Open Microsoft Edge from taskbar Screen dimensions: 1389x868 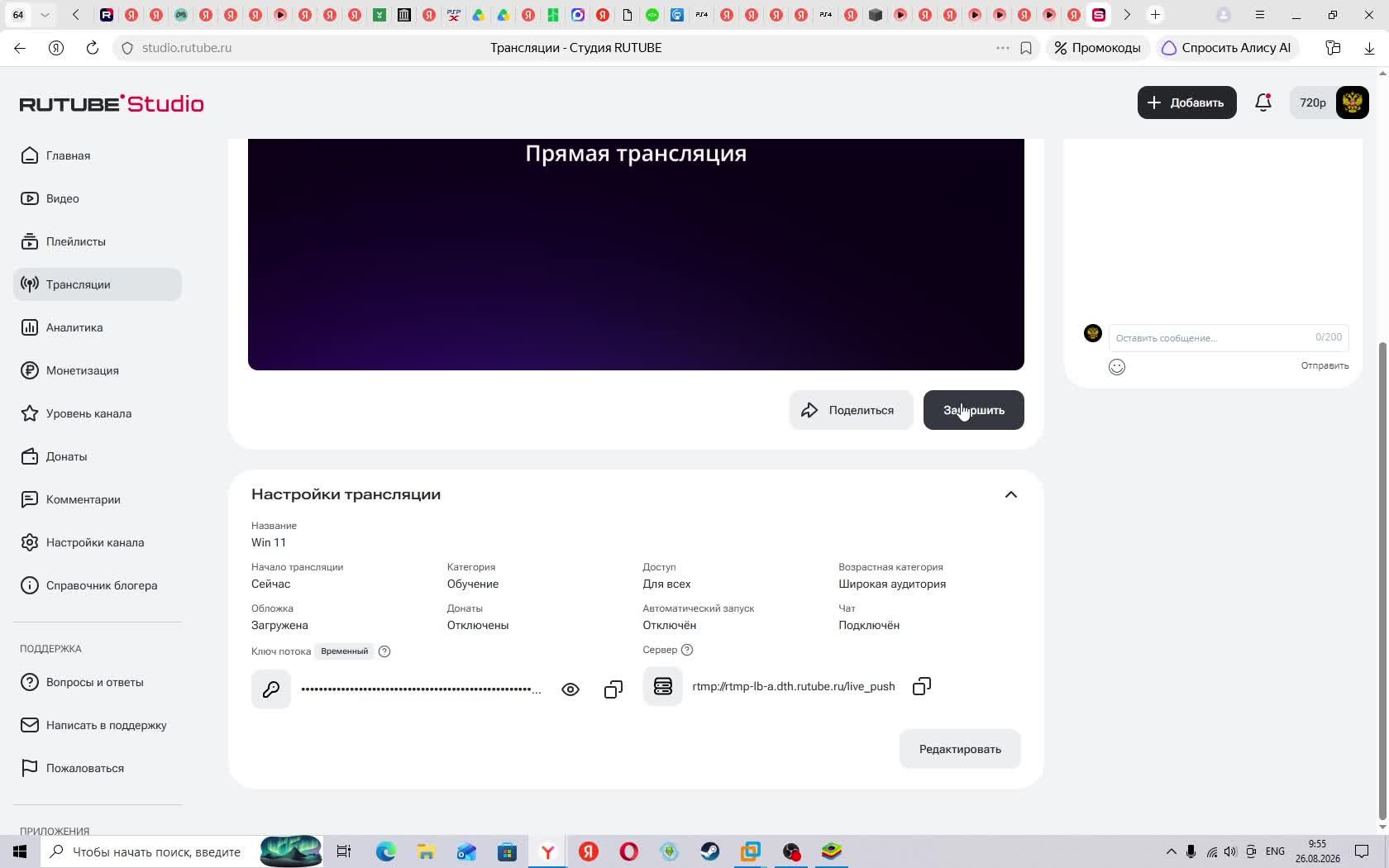click(x=386, y=851)
